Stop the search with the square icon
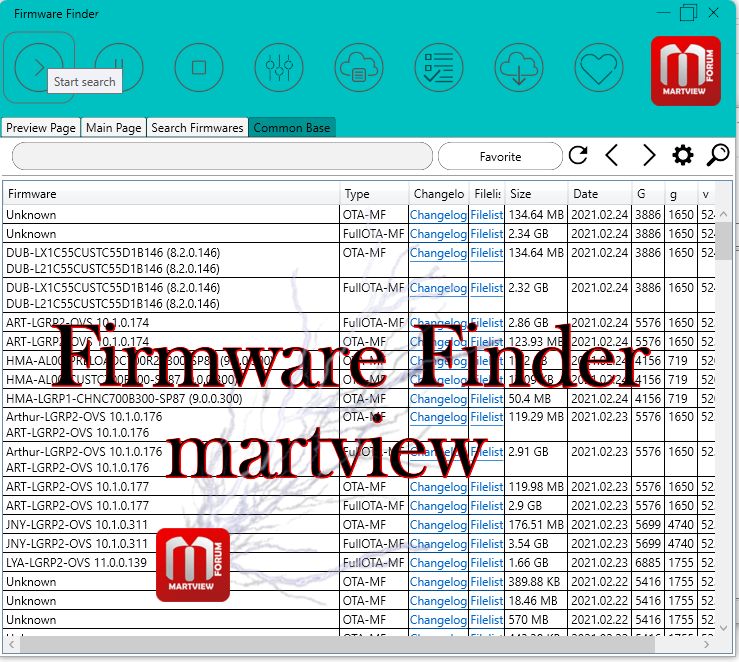Viewport: 739px width, 662px height. coord(199,67)
